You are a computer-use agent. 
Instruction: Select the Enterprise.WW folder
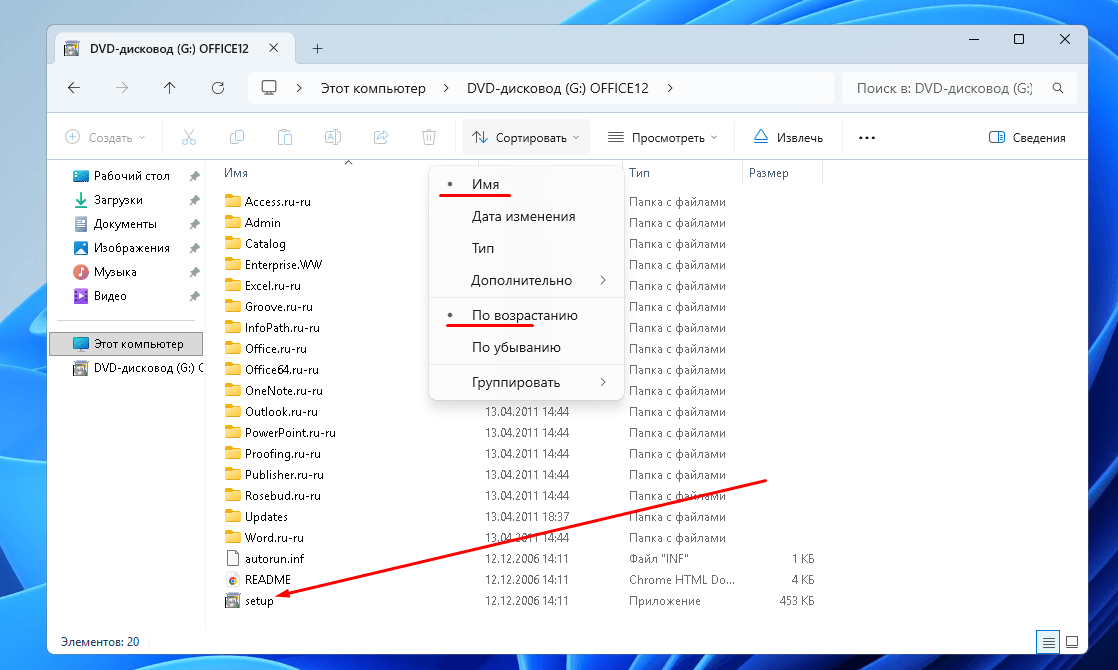283,264
